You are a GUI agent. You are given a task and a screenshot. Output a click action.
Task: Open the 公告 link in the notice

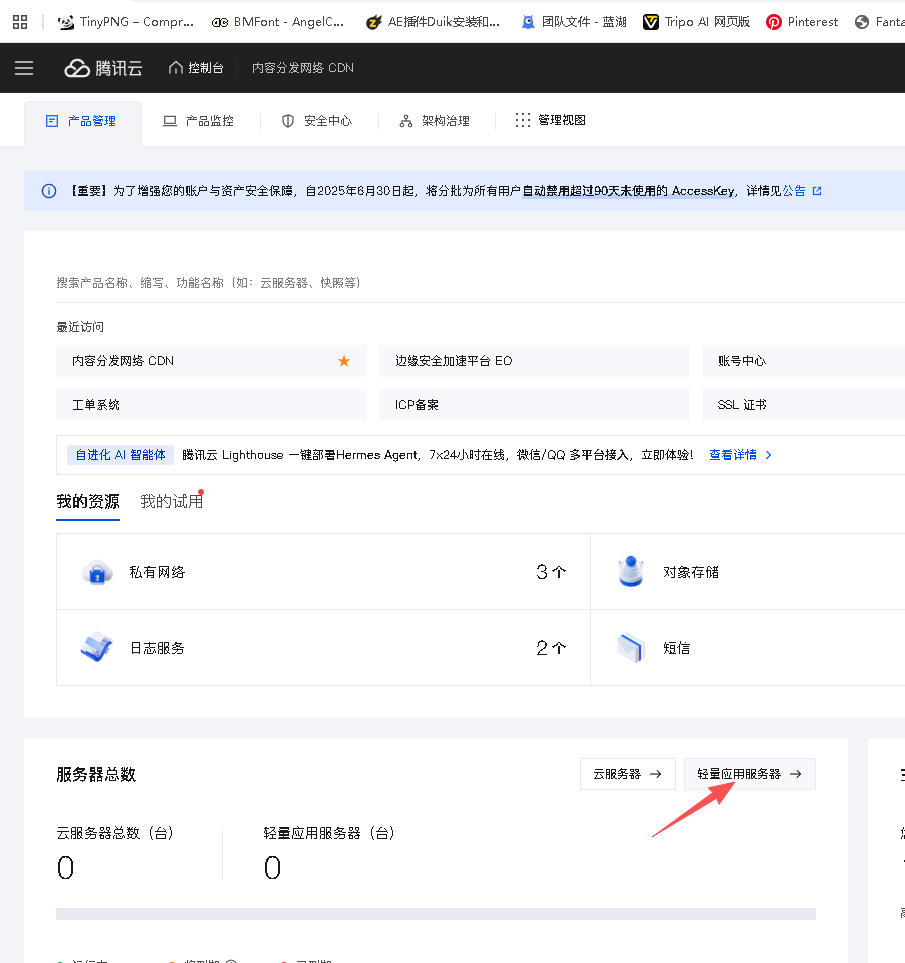pyautogui.click(x=794, y=191)
